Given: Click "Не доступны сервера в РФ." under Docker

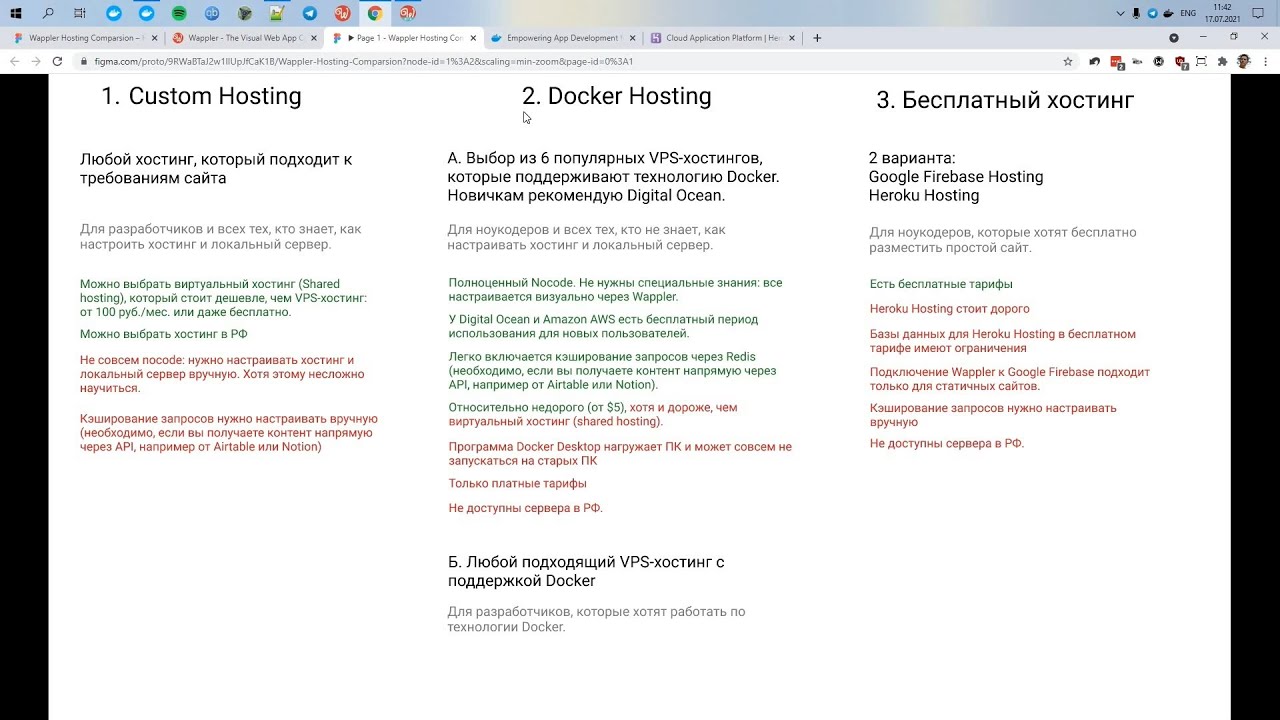Looking at the screenshot, I should coord(526,508).
